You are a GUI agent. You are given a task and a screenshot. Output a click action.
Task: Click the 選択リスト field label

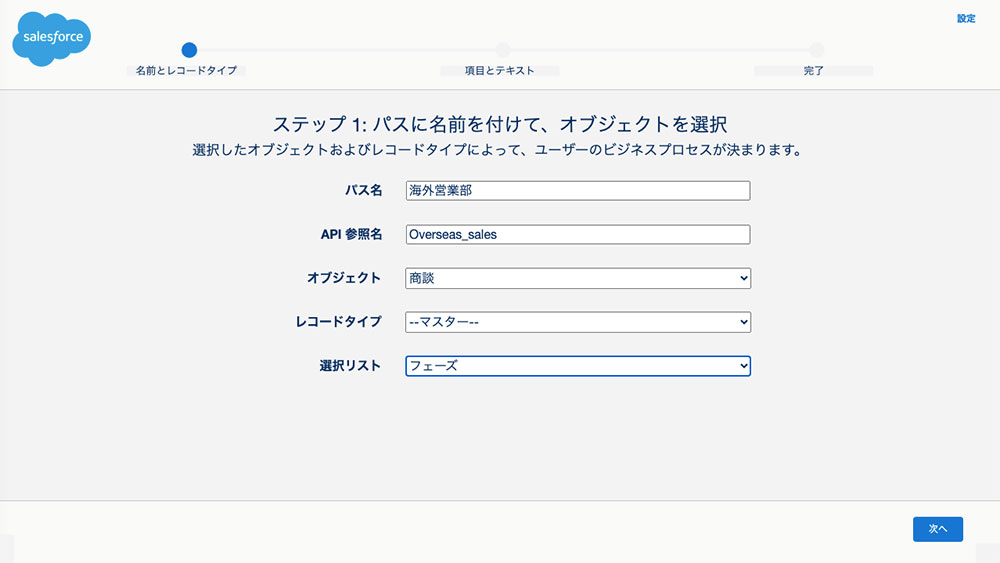[350, 365]
